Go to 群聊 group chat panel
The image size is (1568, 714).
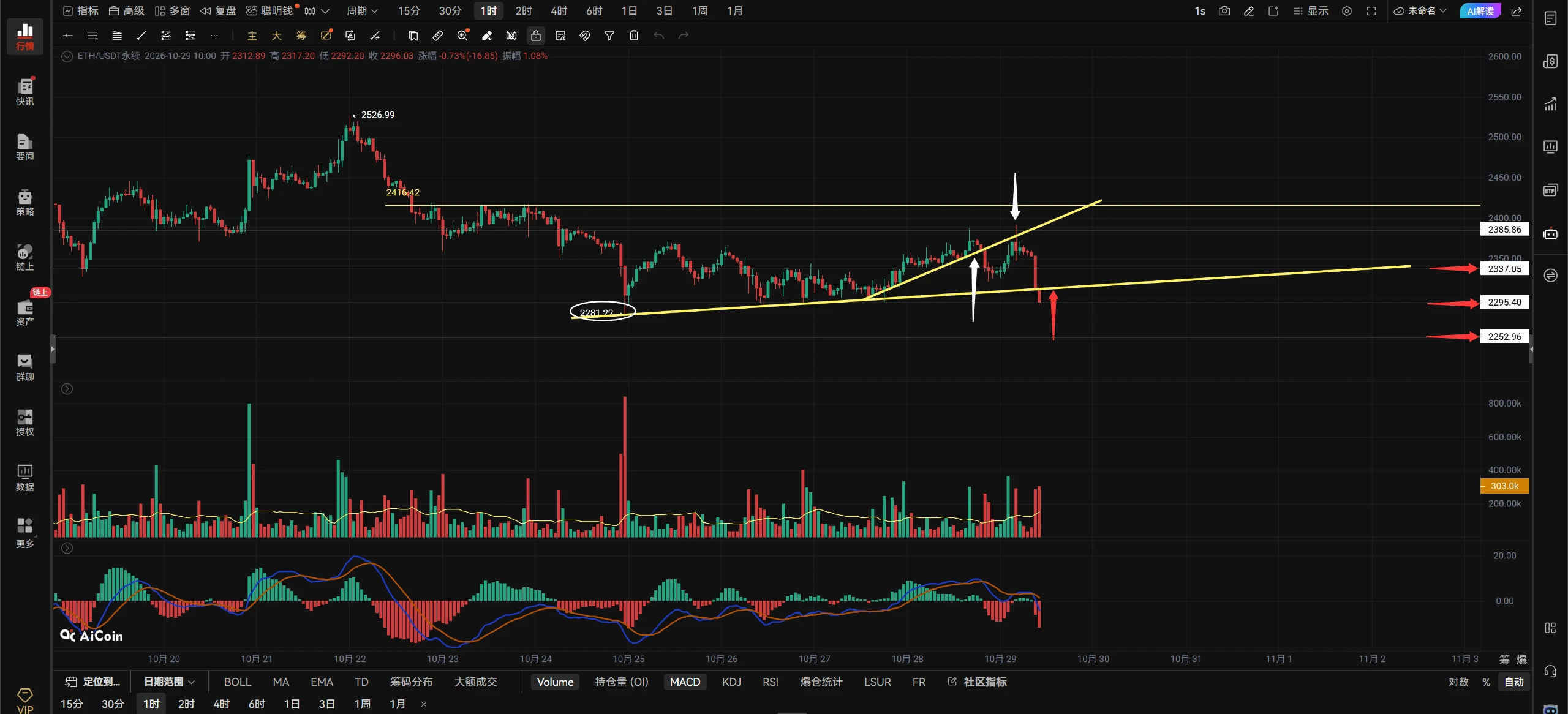[24, 367]
